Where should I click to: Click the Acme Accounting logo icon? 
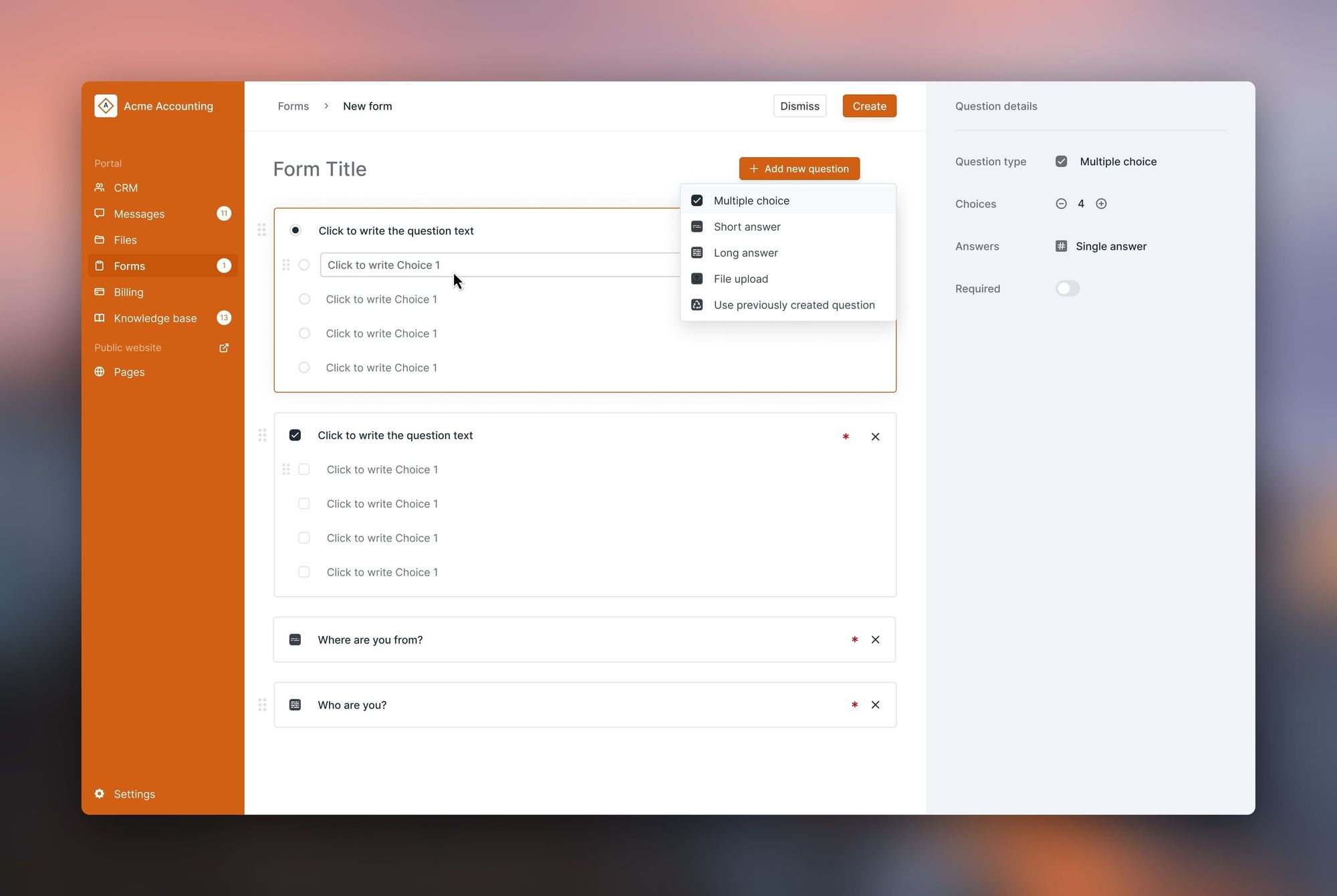(106, 106)
